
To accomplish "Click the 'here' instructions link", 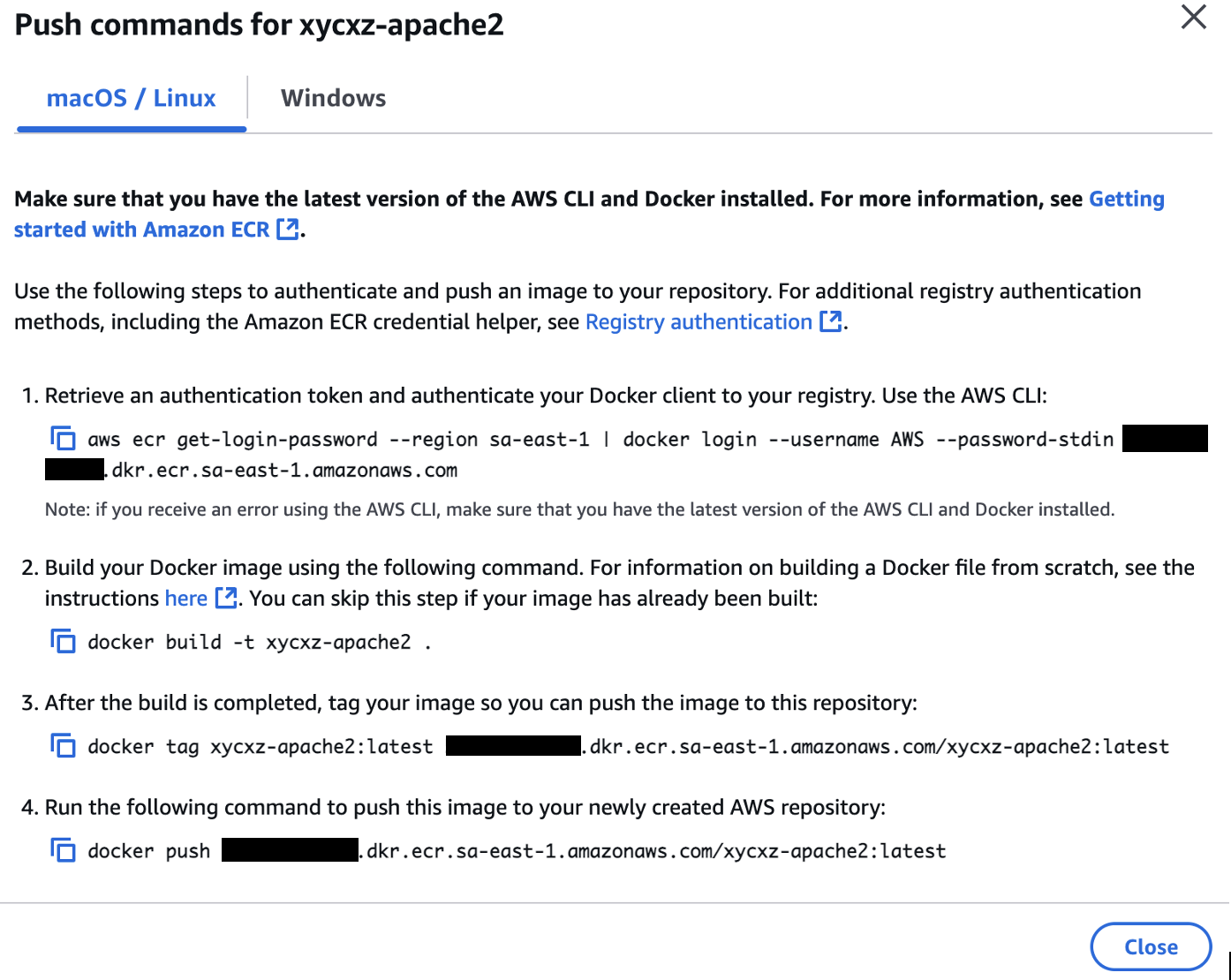I will point(185,598).
